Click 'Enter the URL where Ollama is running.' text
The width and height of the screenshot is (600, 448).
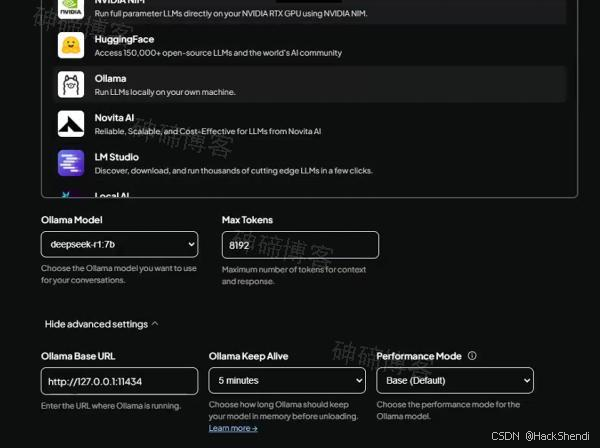(111, 406)
